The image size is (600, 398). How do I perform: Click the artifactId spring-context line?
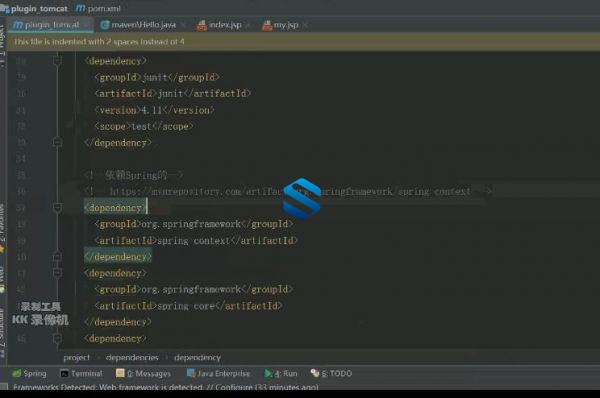coord(196,240)
